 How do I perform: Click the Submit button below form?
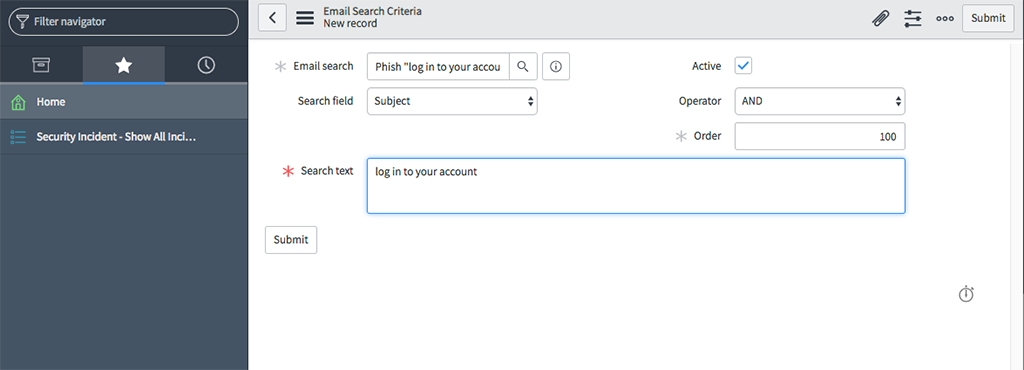tap(291, 239)
